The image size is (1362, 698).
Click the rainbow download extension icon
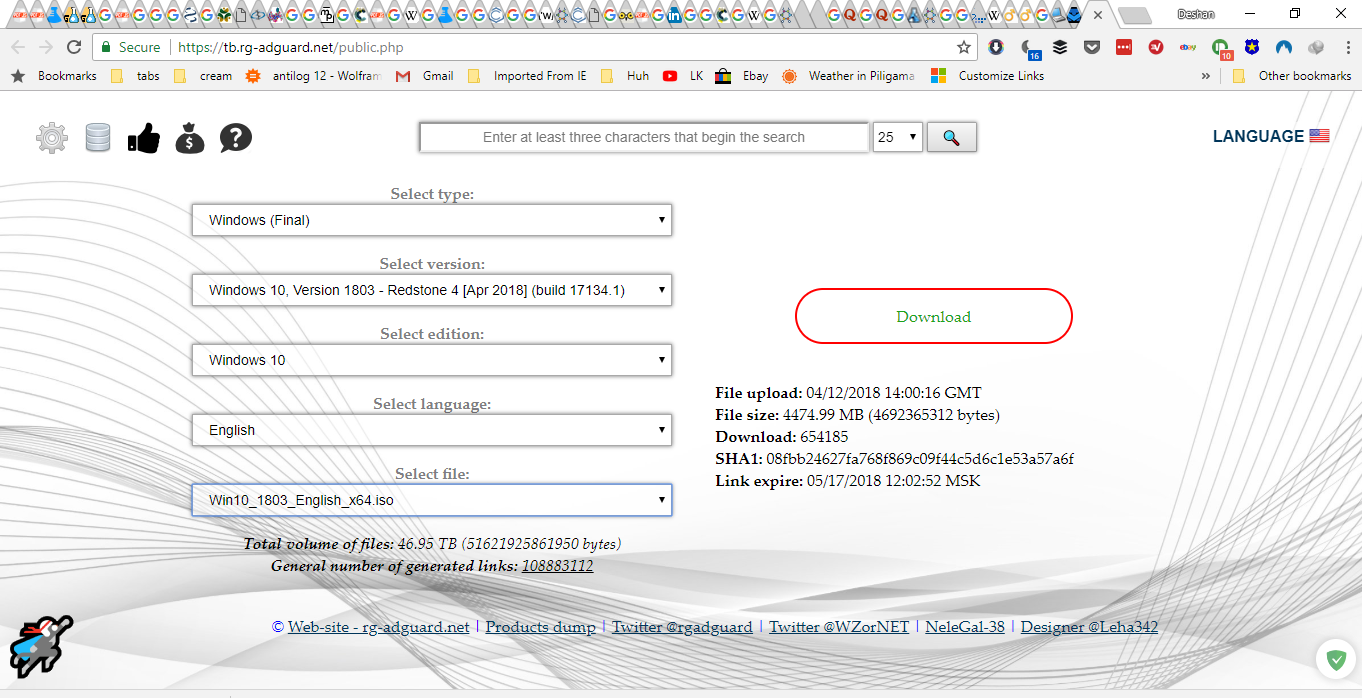(996, 47)
